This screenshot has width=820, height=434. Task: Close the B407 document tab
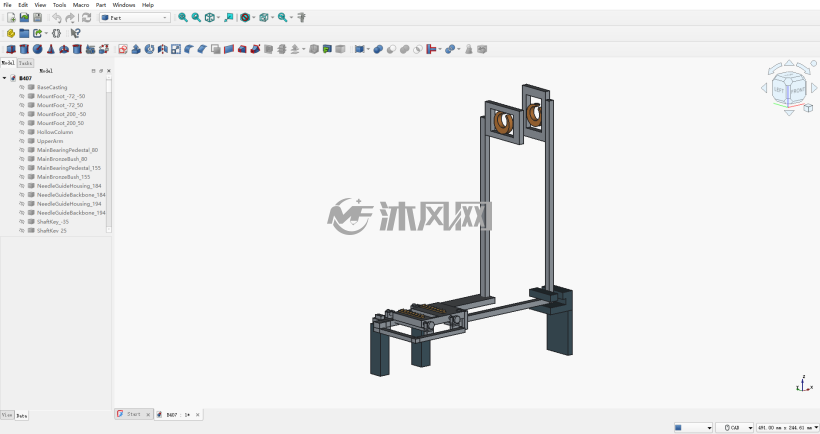tap(198, 415)
